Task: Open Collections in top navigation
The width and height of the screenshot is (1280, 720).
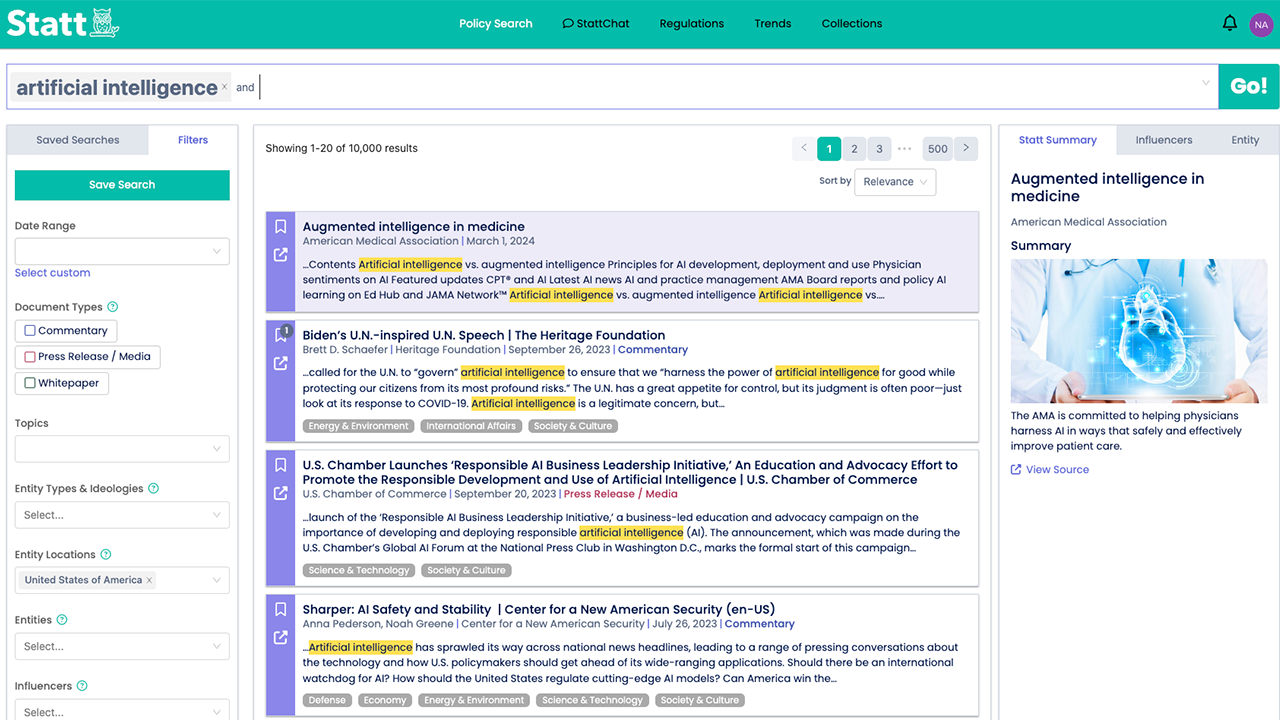Action: coord(852,24)
